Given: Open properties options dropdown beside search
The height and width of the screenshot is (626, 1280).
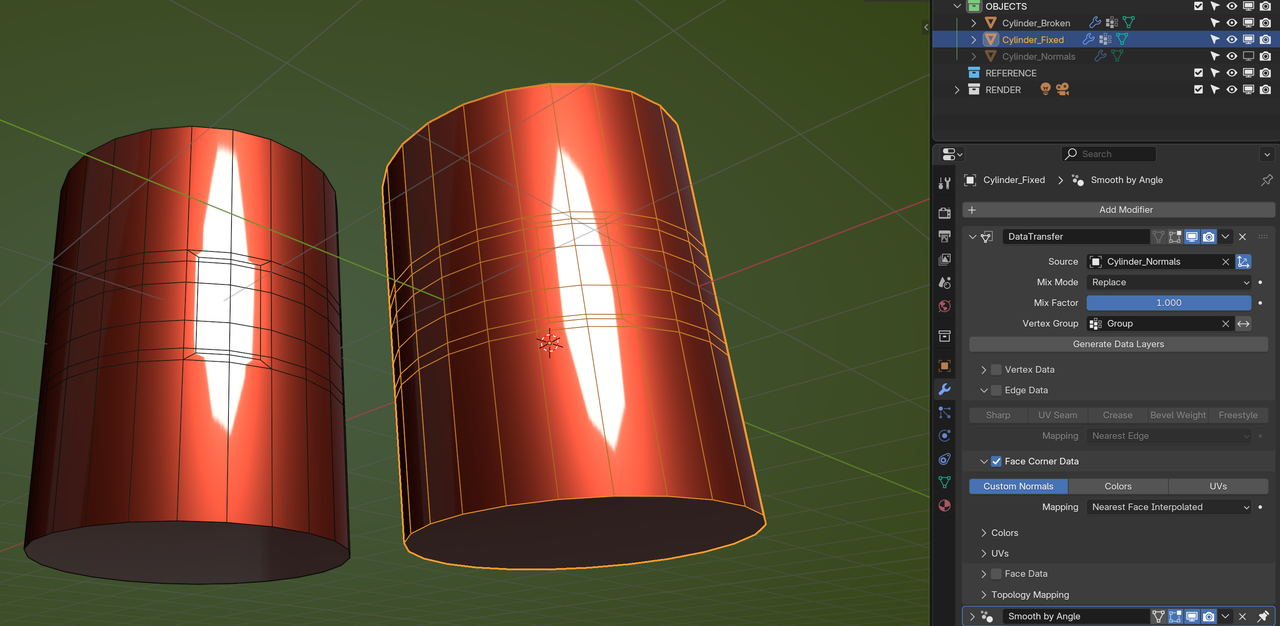Looking at the screenshot, I should [x=1267, y=154].
